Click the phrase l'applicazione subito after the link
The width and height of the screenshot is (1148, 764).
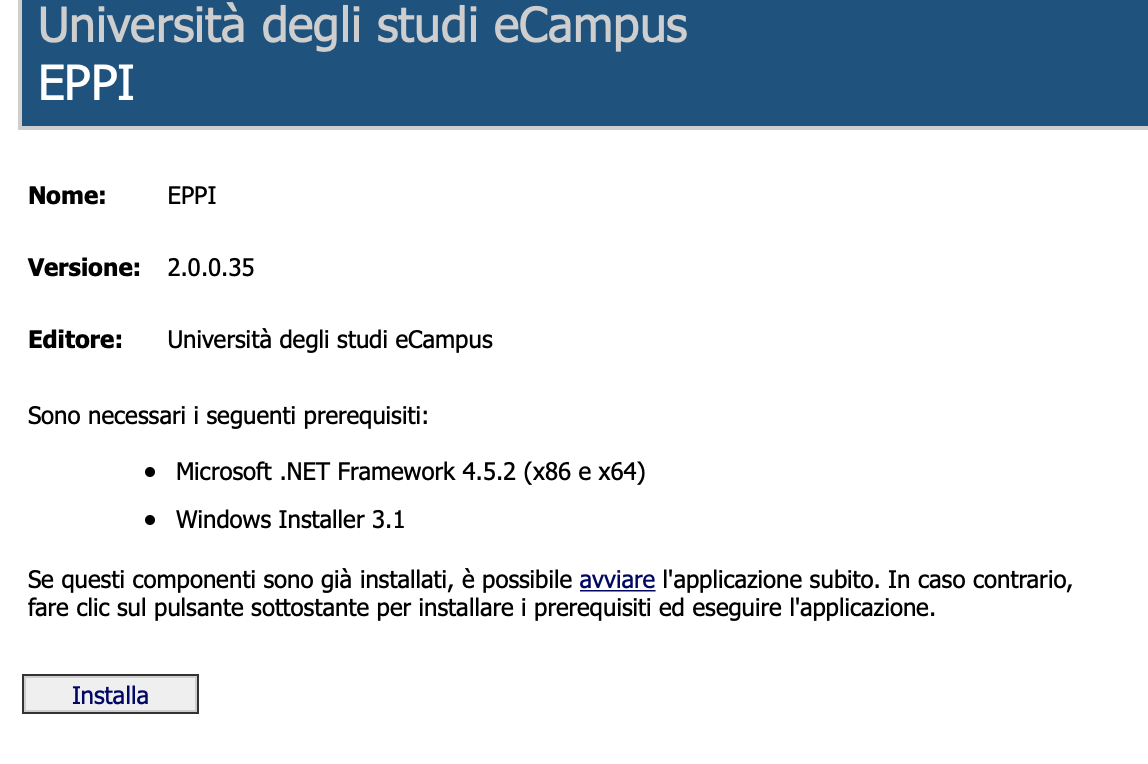coord(757,579)
